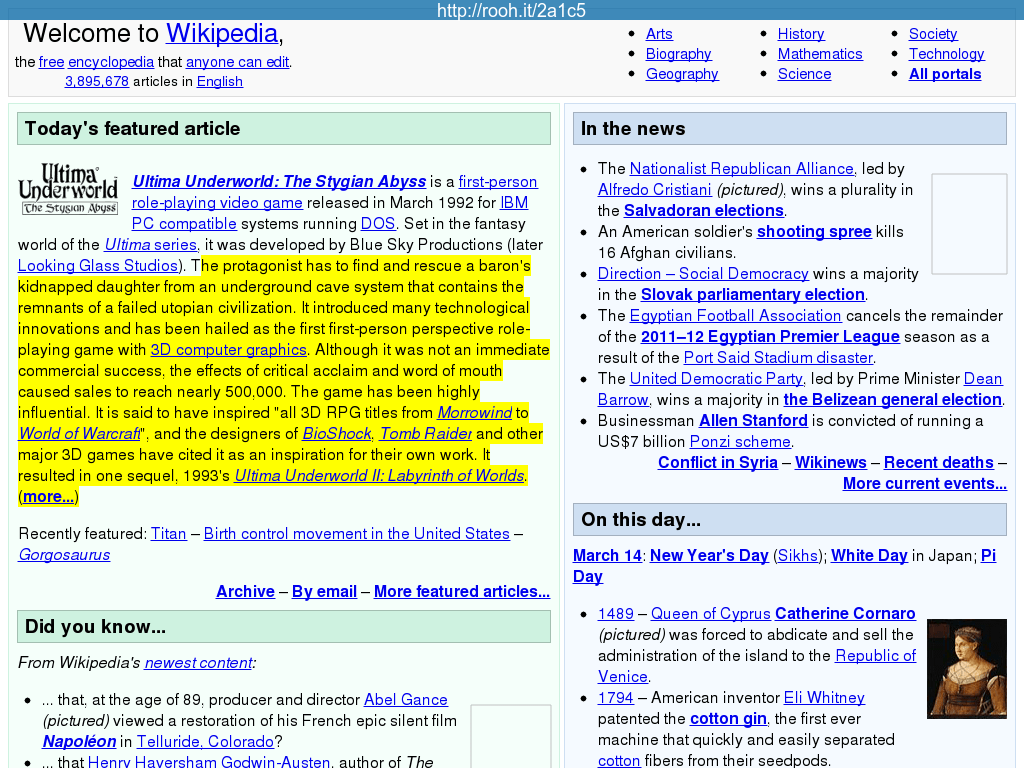Follow the Salvadoran elections link

click(703, 211)
